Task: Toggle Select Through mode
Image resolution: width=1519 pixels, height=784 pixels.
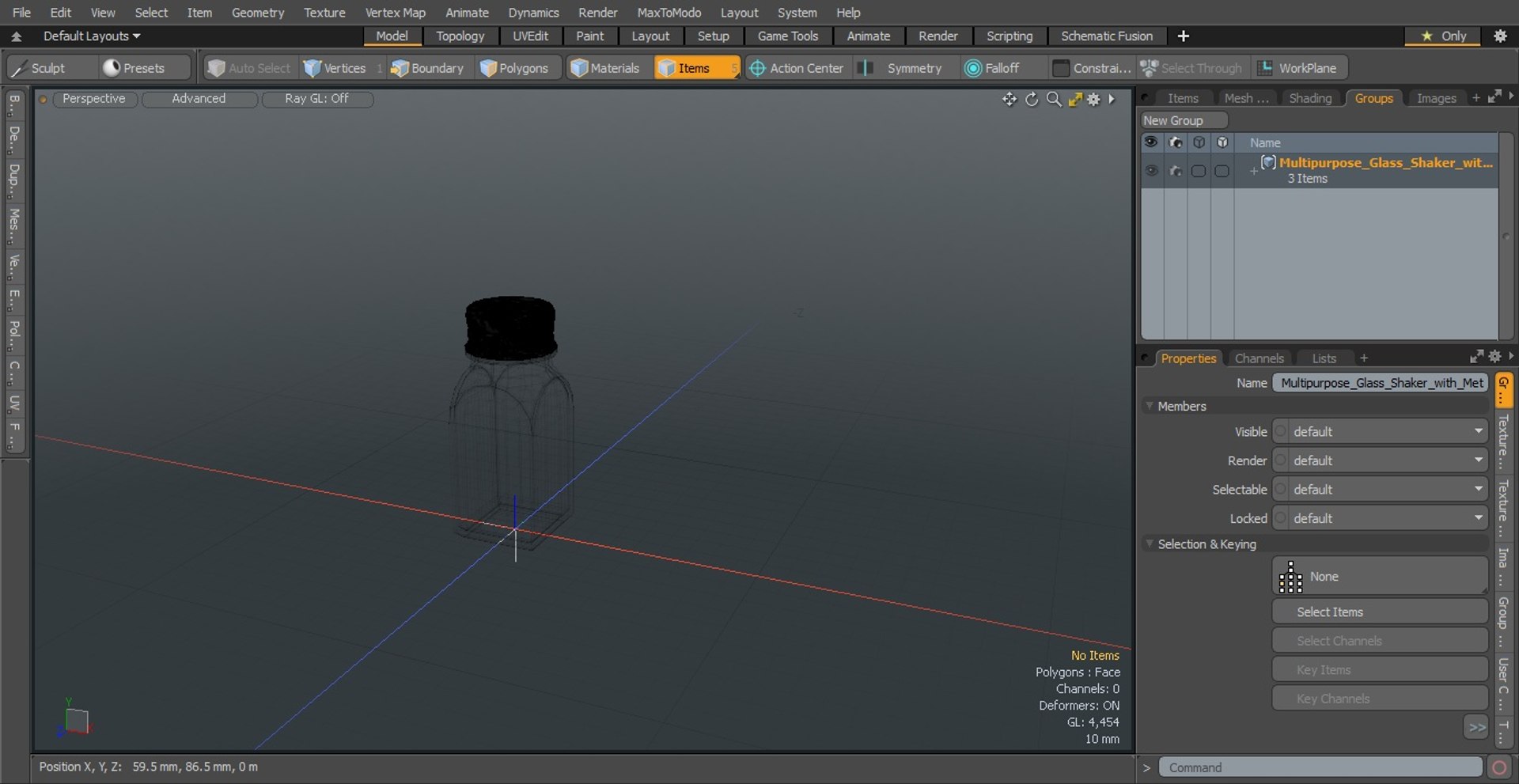Action: click(1193, 68)
